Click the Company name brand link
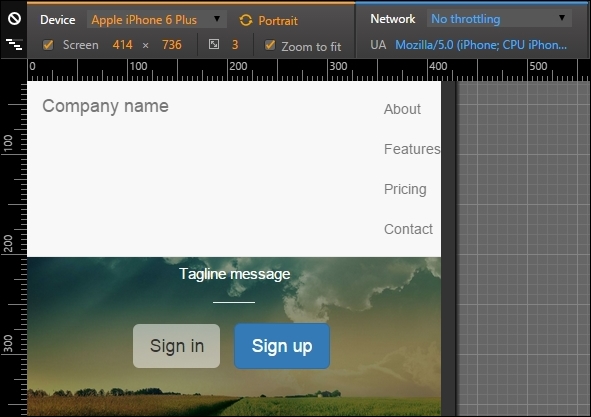This screenshot has width=591, height=417. (x=106, y=106)
